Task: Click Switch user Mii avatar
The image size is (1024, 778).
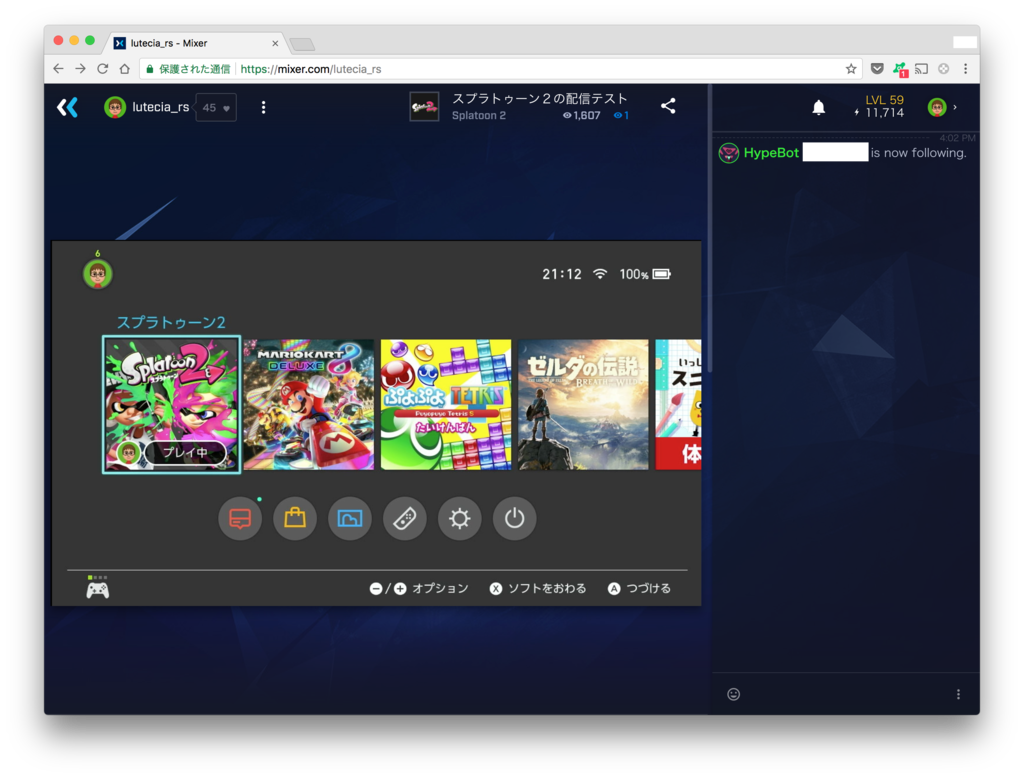Action: (x=98, y=274)
